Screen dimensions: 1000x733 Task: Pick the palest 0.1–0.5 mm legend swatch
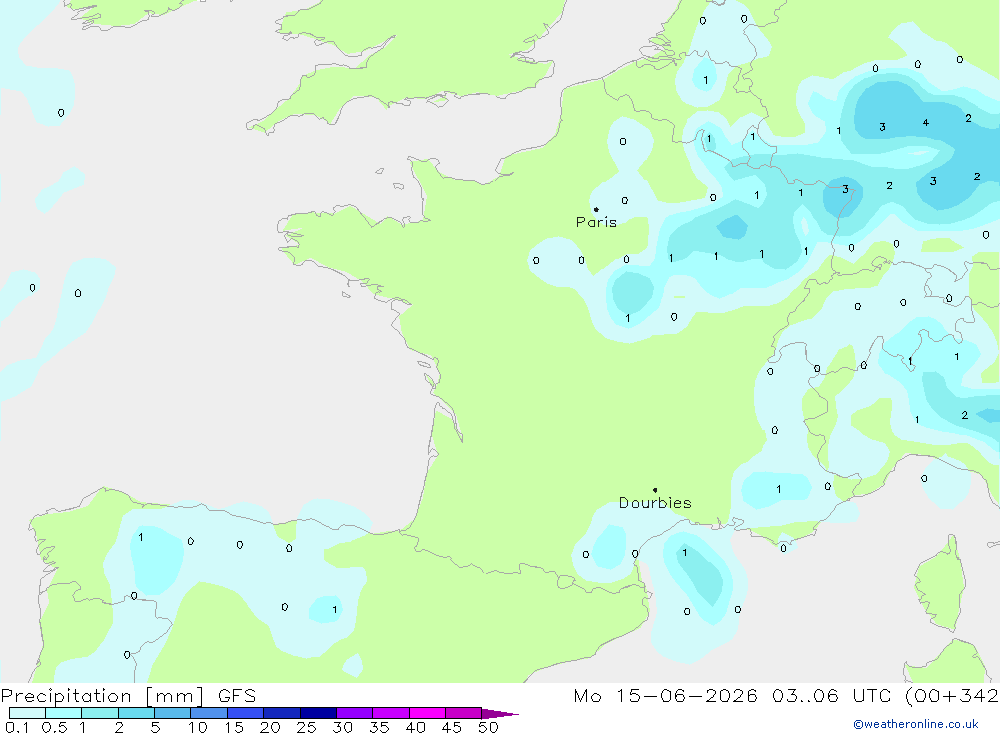click(27, 713)
